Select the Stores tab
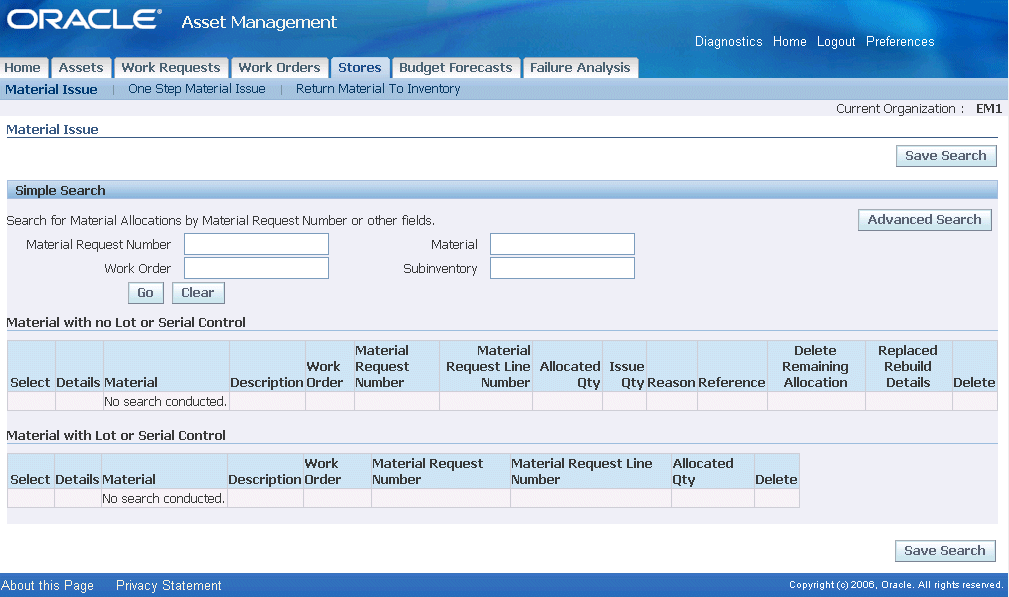This screenshot has width=1009, height=597. coord(360,68)
